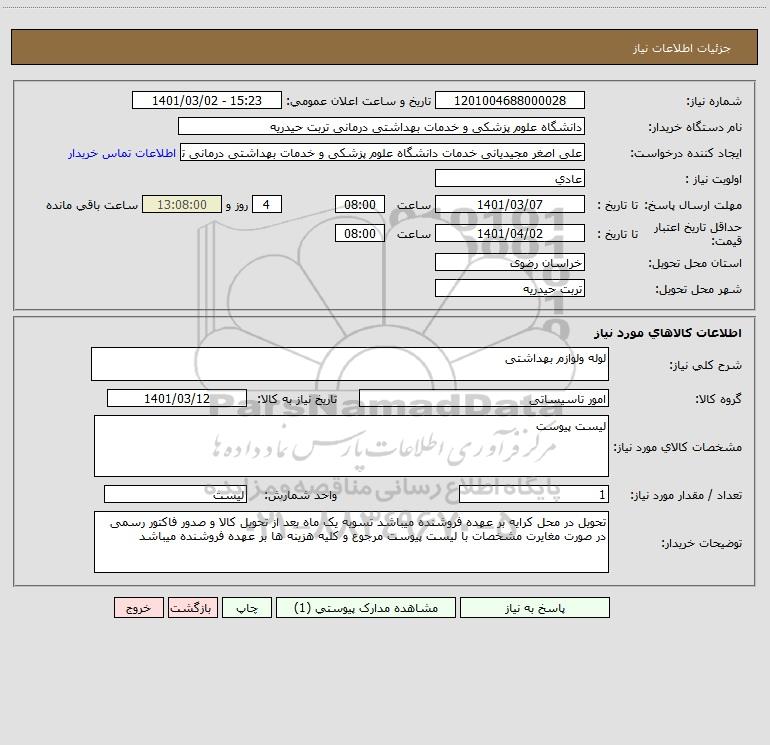Click priority field 'عادی'
770x745 pixels.
tap(510, 178)
